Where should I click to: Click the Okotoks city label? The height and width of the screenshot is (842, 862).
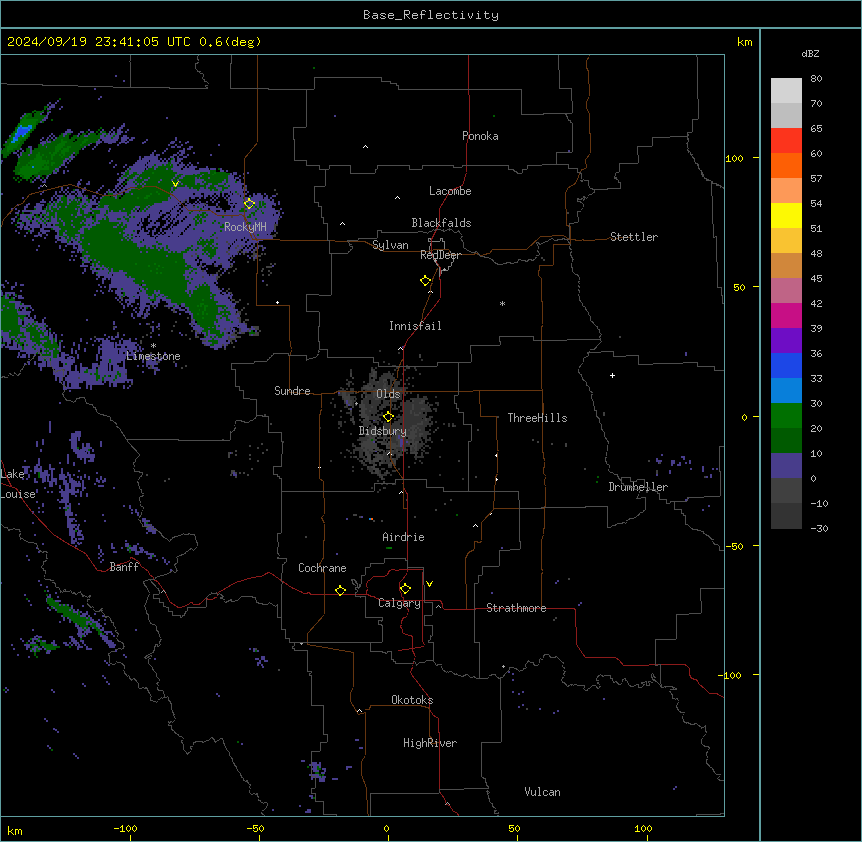[x=412, y=700]
